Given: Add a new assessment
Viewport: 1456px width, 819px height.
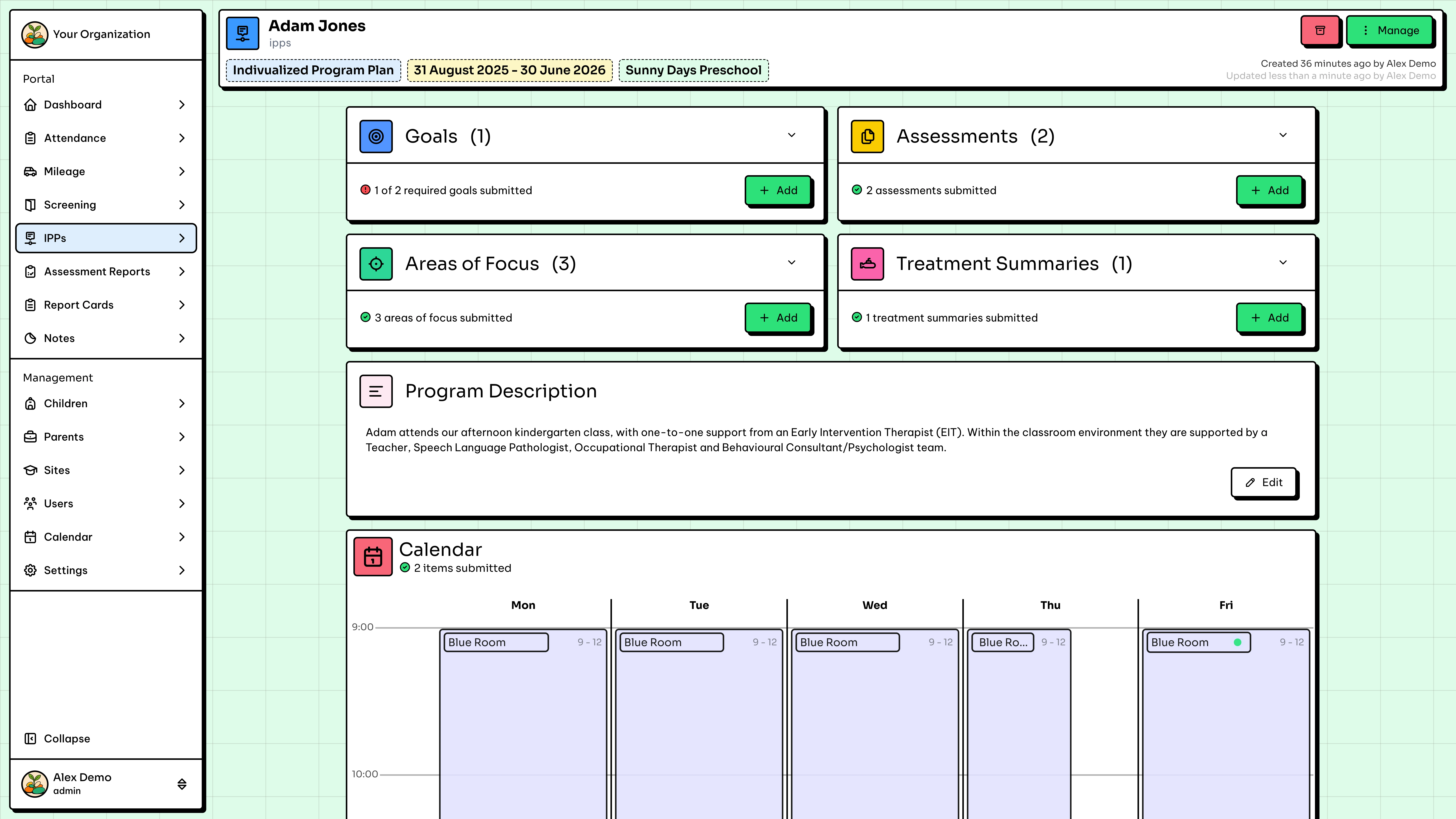Looking at the screenshot, I should (x=1269, y=191).
